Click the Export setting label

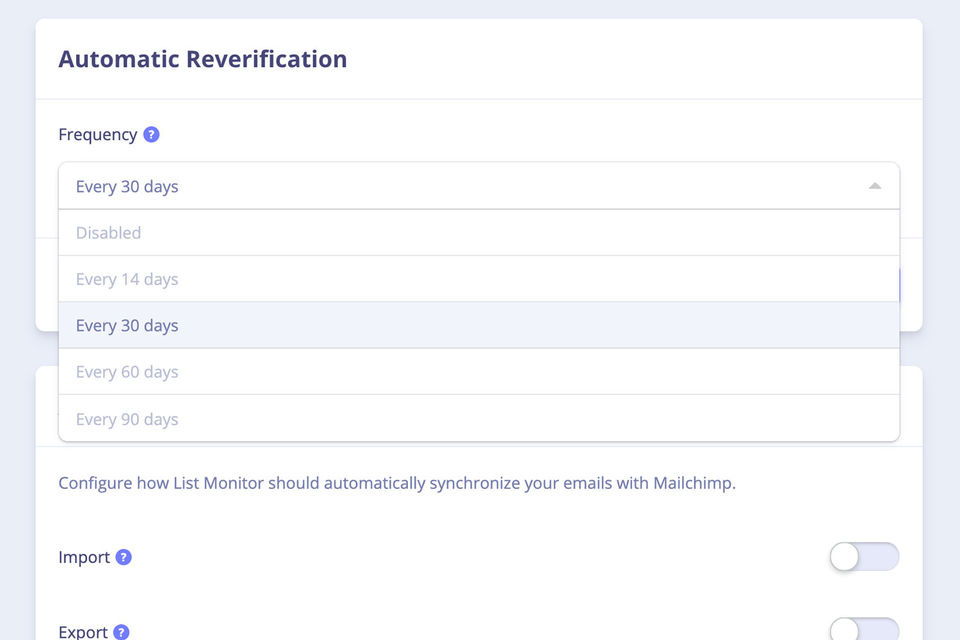click(x=83, y=632)
